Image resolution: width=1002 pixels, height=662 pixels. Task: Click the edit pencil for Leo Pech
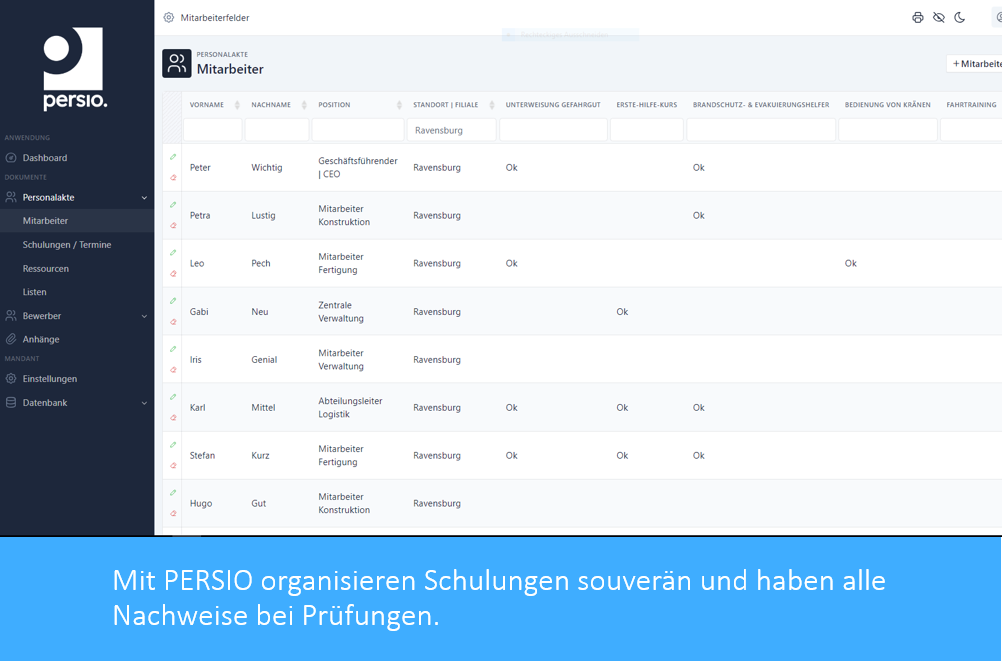(x=173, y=252)
